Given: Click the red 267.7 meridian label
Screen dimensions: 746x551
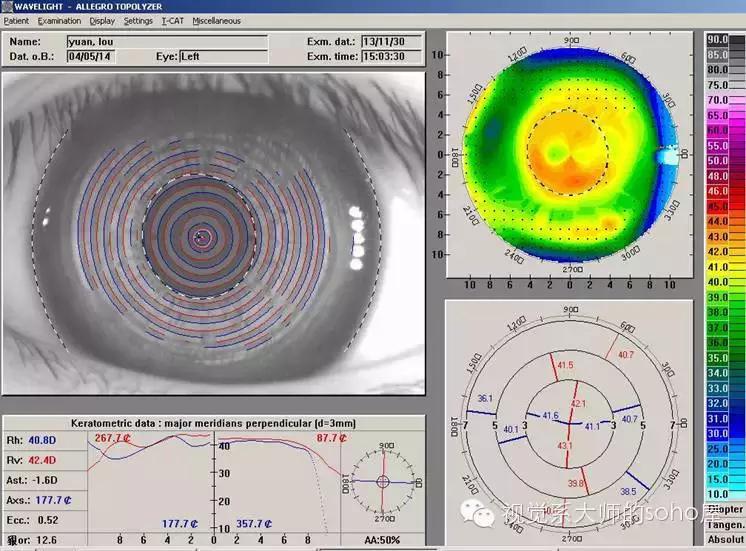Looking at the screenshot, I should pyautogui.click(x=112, y=438).
